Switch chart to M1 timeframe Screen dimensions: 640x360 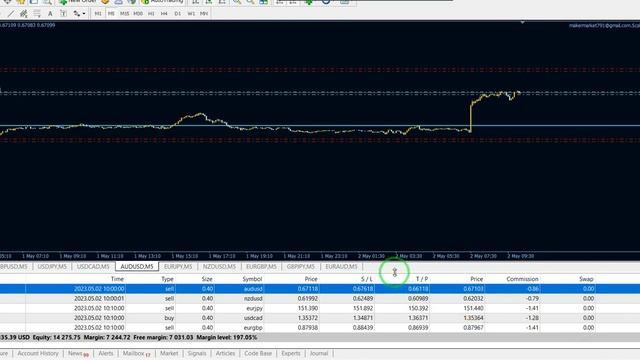coord(98,14)
